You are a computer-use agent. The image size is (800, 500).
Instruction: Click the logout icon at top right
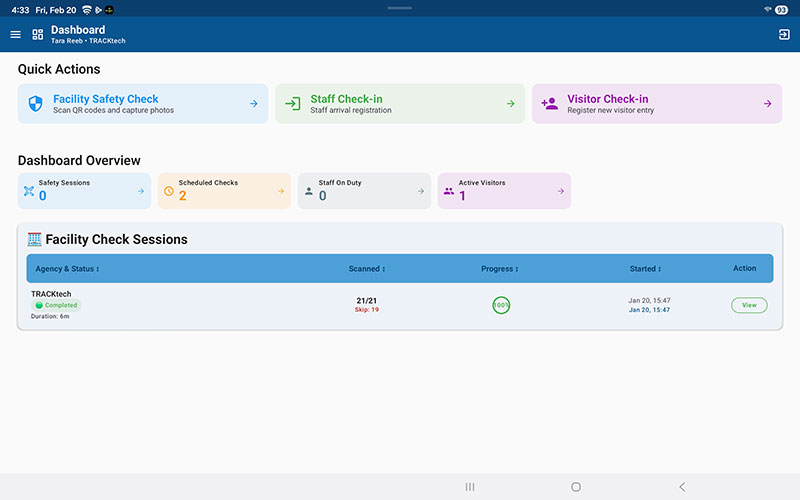click(784, 34)
